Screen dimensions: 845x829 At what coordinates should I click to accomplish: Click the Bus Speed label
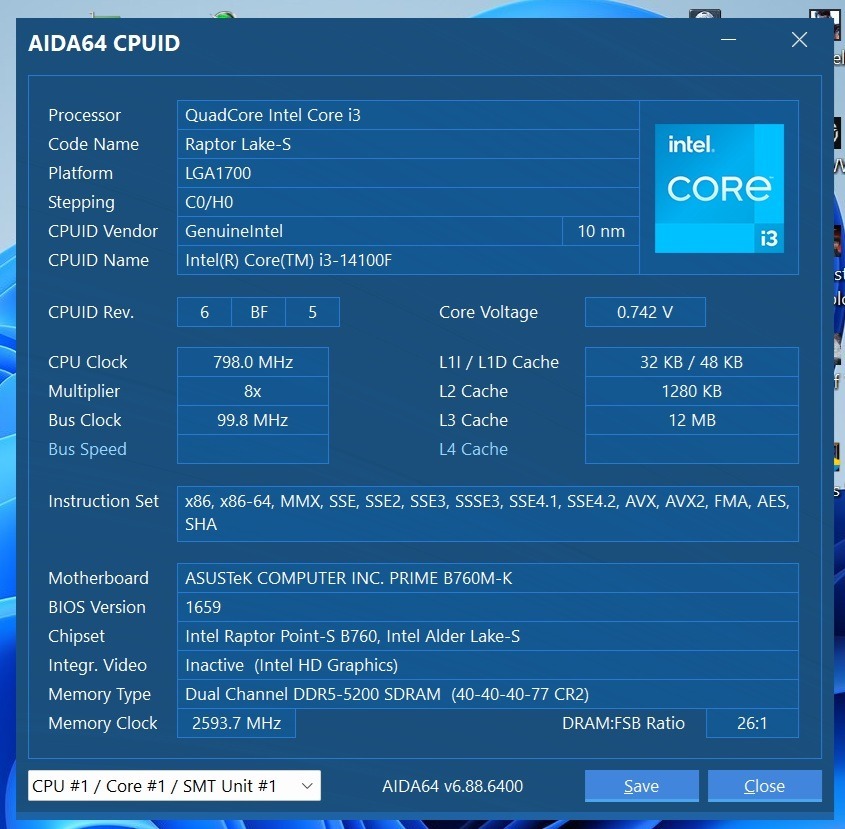point(87,449)
